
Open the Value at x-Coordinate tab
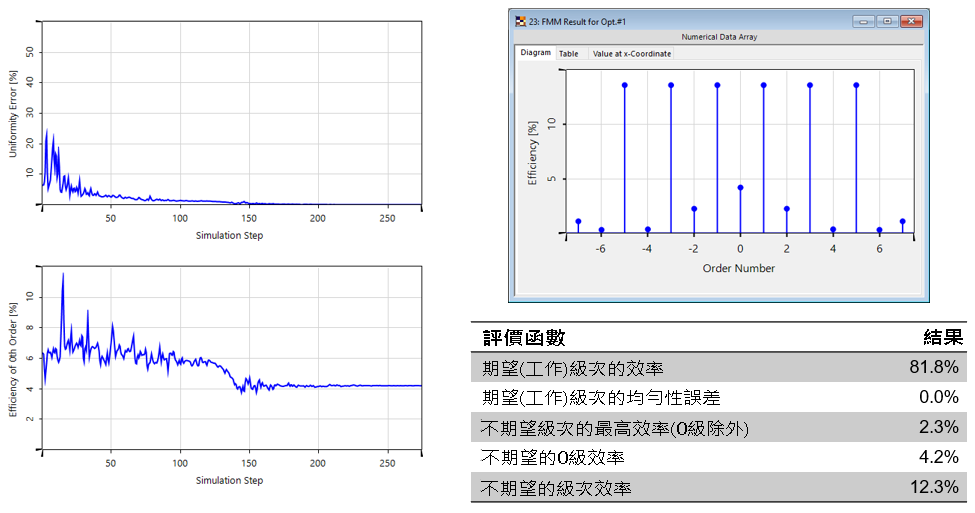632,53
